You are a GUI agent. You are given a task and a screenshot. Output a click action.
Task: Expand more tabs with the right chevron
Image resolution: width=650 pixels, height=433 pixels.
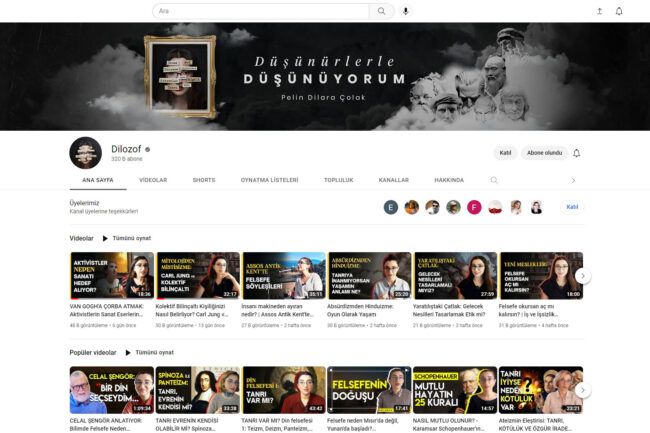(x=573, y=180)
